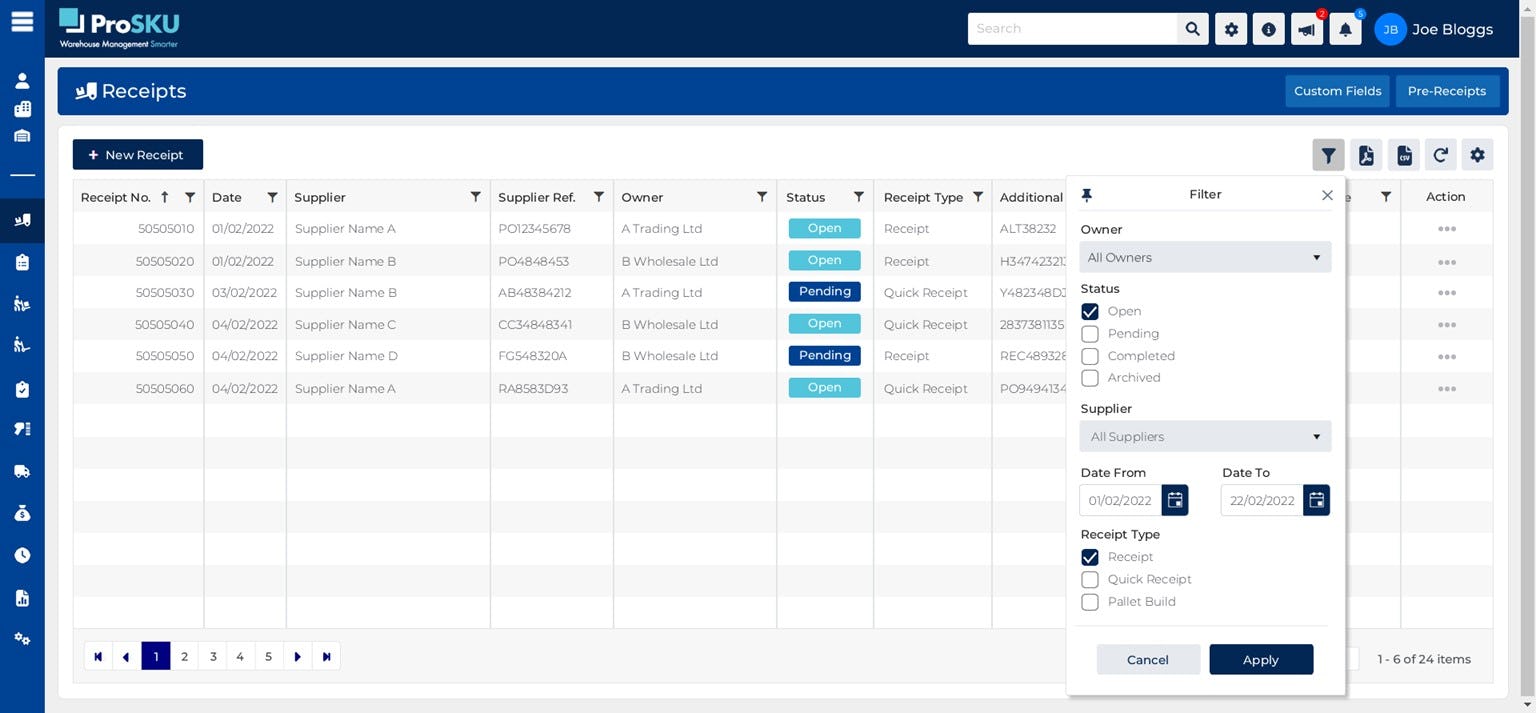The height and width of the screenshot is (713, 1536).
Task: Open the hamburger navigation menu
Action: [22, 20]
